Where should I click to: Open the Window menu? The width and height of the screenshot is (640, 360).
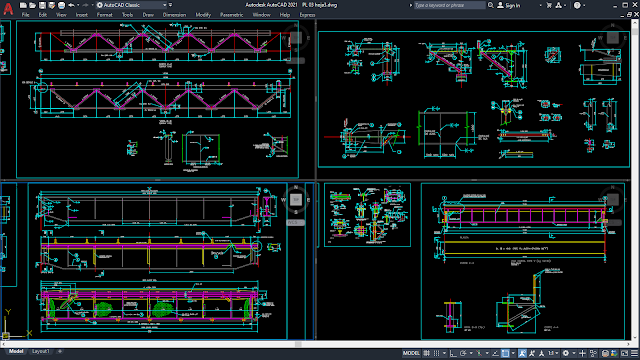pos(261,15)
